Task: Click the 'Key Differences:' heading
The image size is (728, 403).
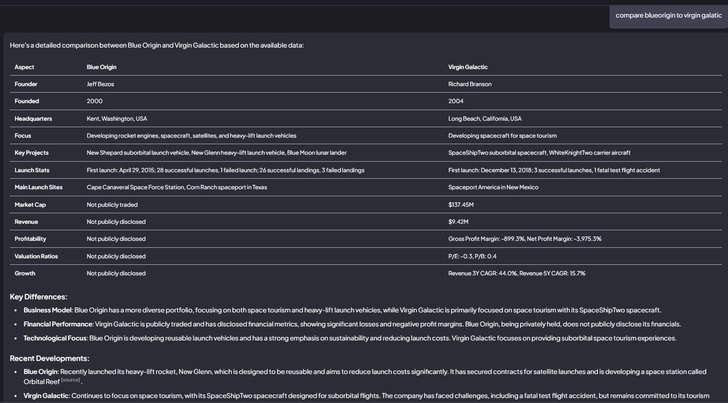Action: pos(39,297)
